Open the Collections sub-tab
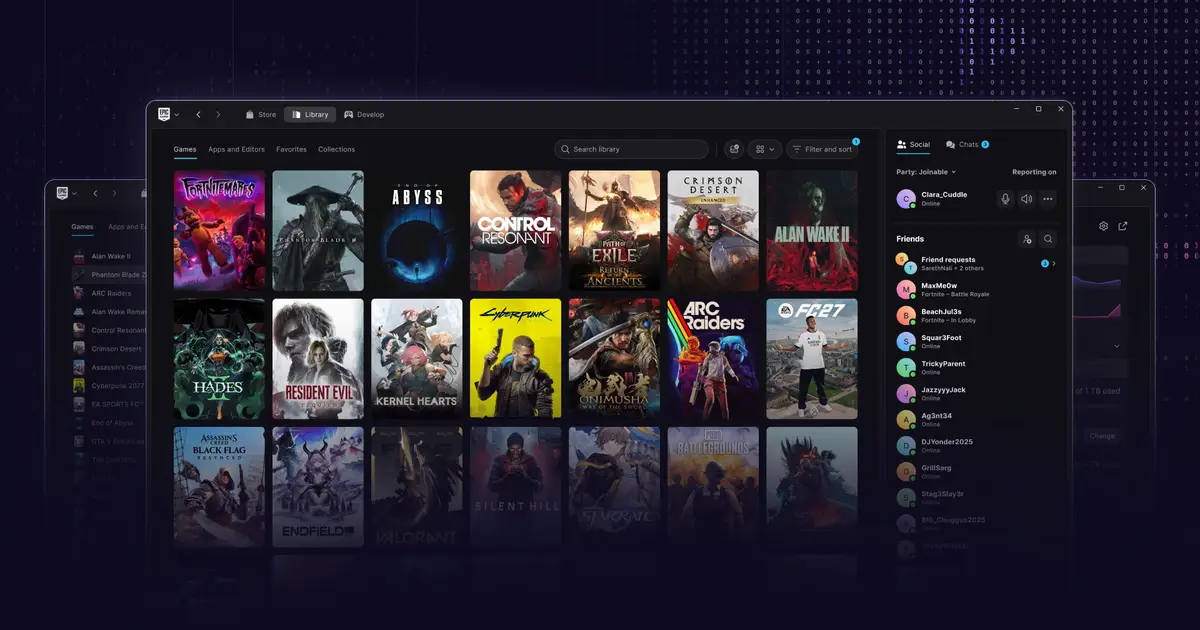Image resolution: width=1200 pixels, height=630 pixels. point(336,149)
